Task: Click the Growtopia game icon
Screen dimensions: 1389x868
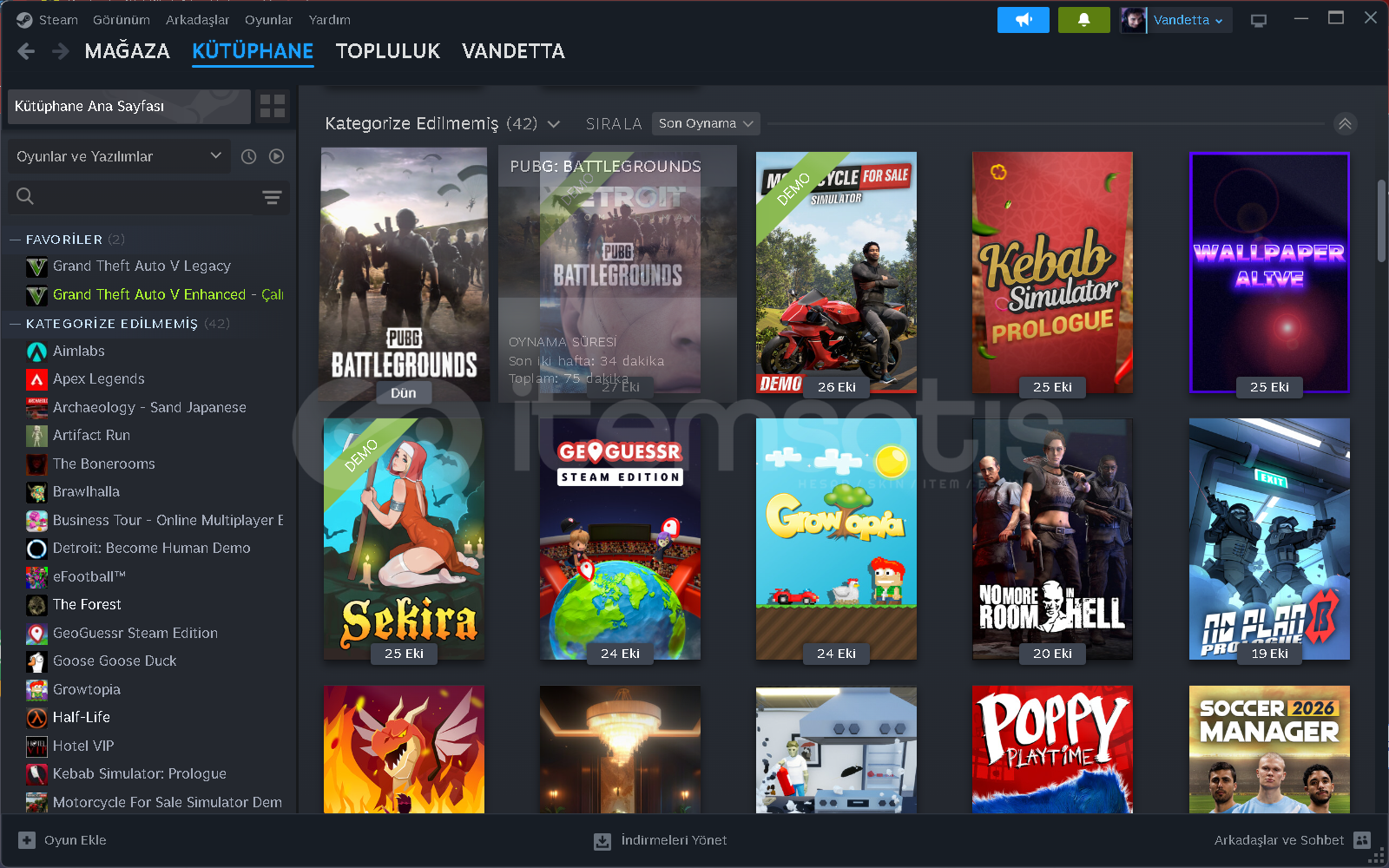Action: coord(36,690)
